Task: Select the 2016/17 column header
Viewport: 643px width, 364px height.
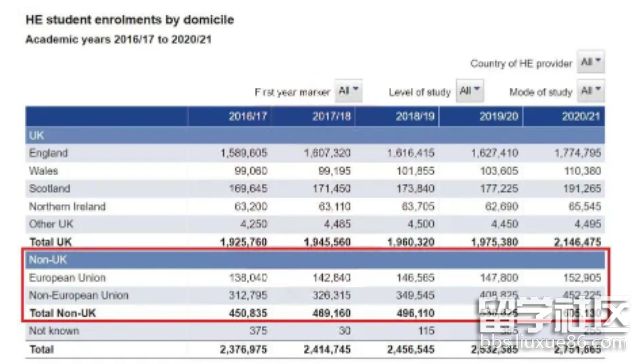Action: pos(248,116)
